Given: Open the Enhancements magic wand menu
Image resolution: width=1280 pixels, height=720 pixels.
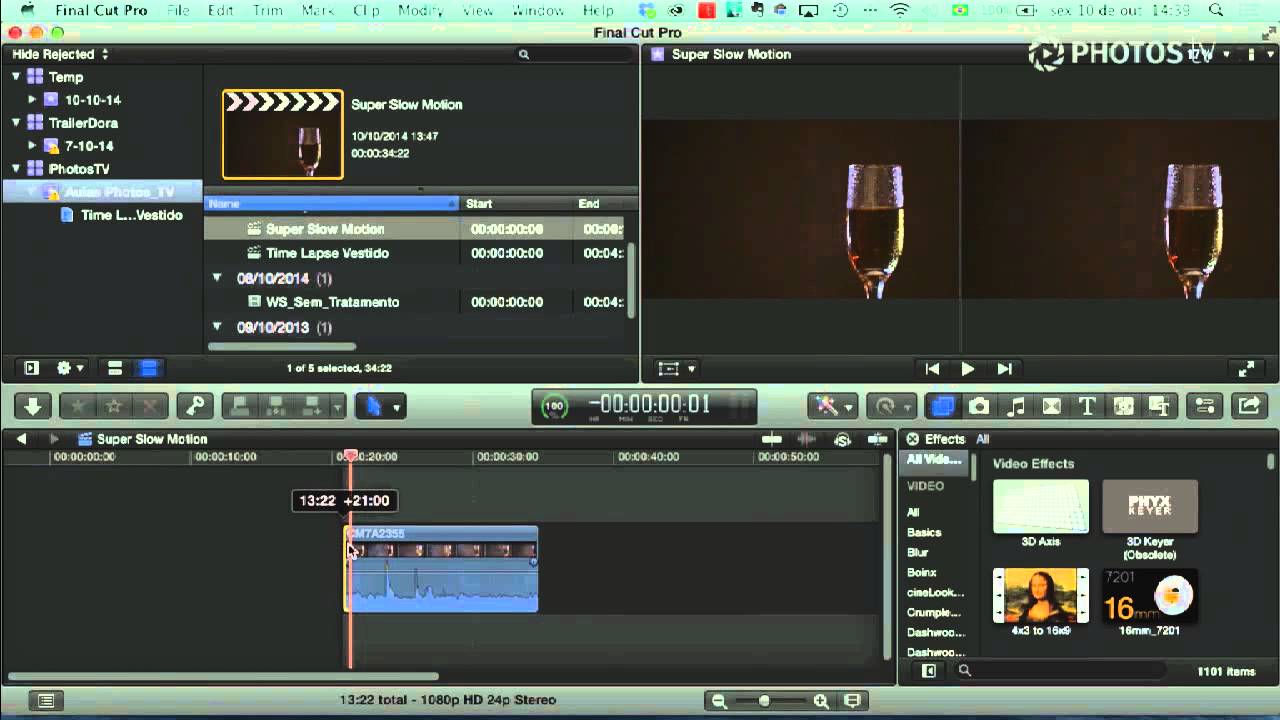Looking at the screenshot, I should (x=833, y=406).
